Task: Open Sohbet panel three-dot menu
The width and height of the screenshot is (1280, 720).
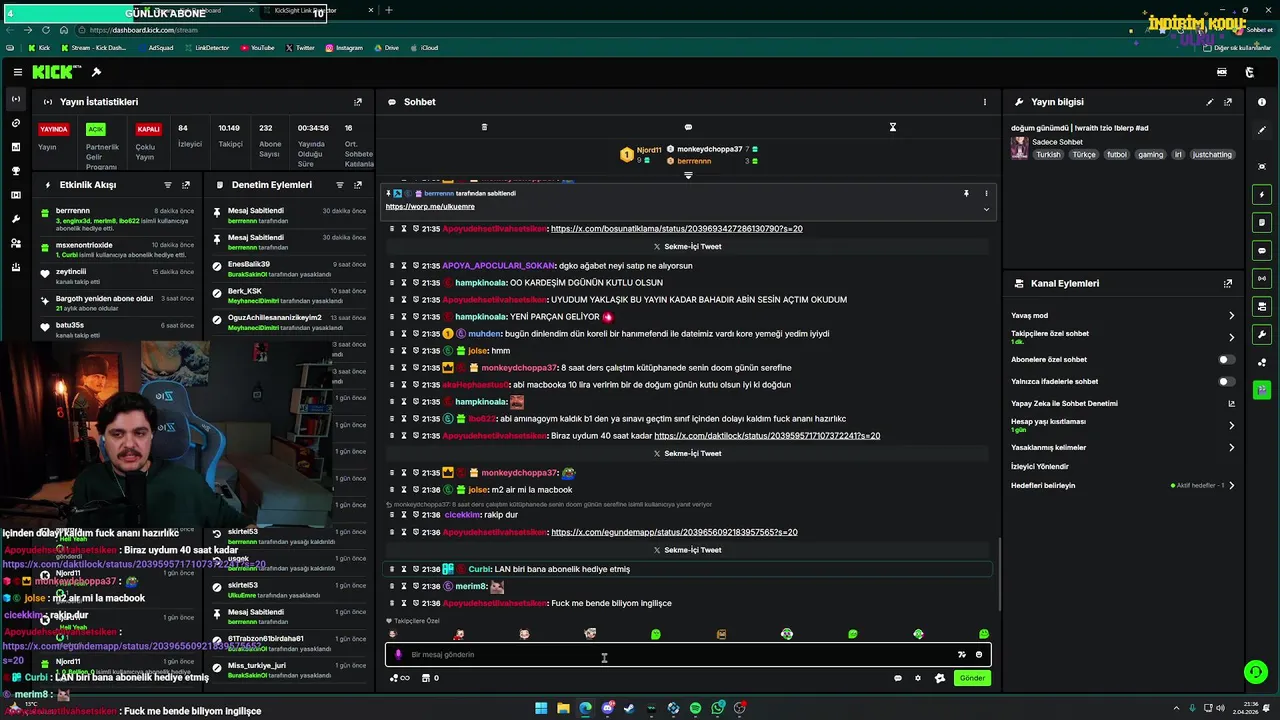Action: coord(985,102)
